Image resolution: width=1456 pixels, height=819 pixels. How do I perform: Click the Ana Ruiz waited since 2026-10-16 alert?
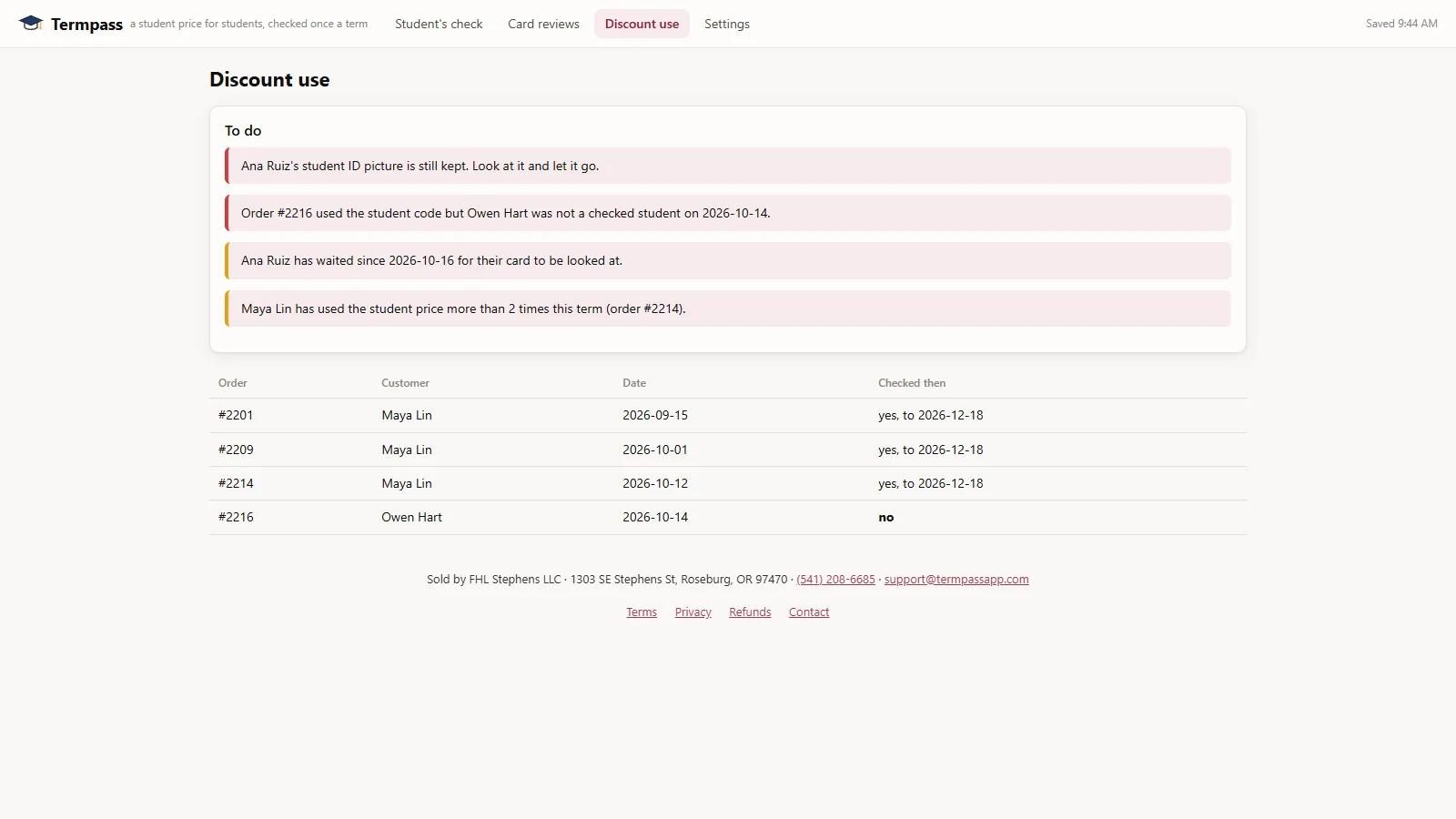click(728, 260)
